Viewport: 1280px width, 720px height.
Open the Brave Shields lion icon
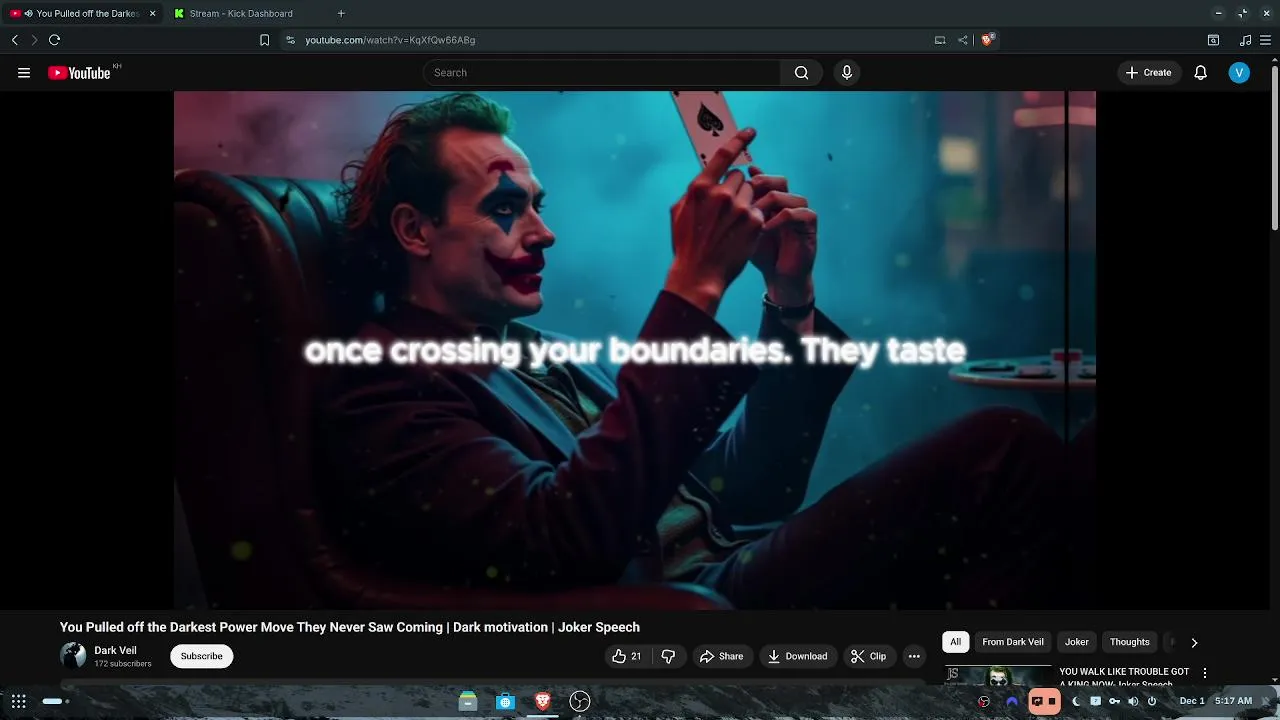pos(988,40)
